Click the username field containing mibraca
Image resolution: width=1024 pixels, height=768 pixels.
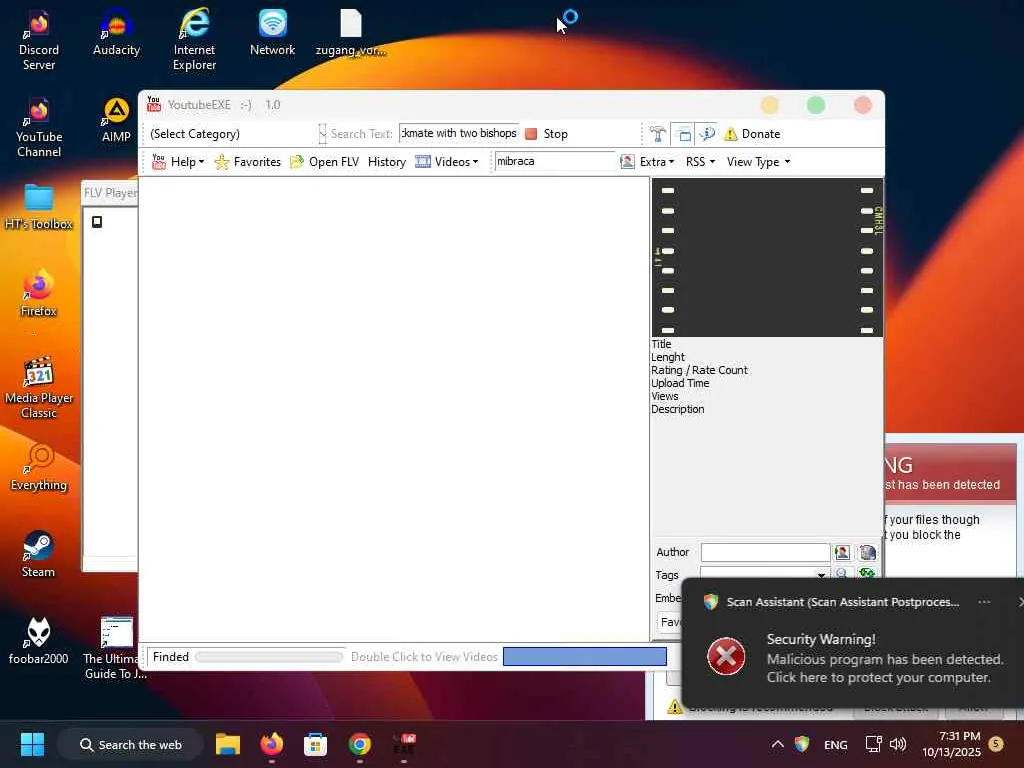point(554,161)
